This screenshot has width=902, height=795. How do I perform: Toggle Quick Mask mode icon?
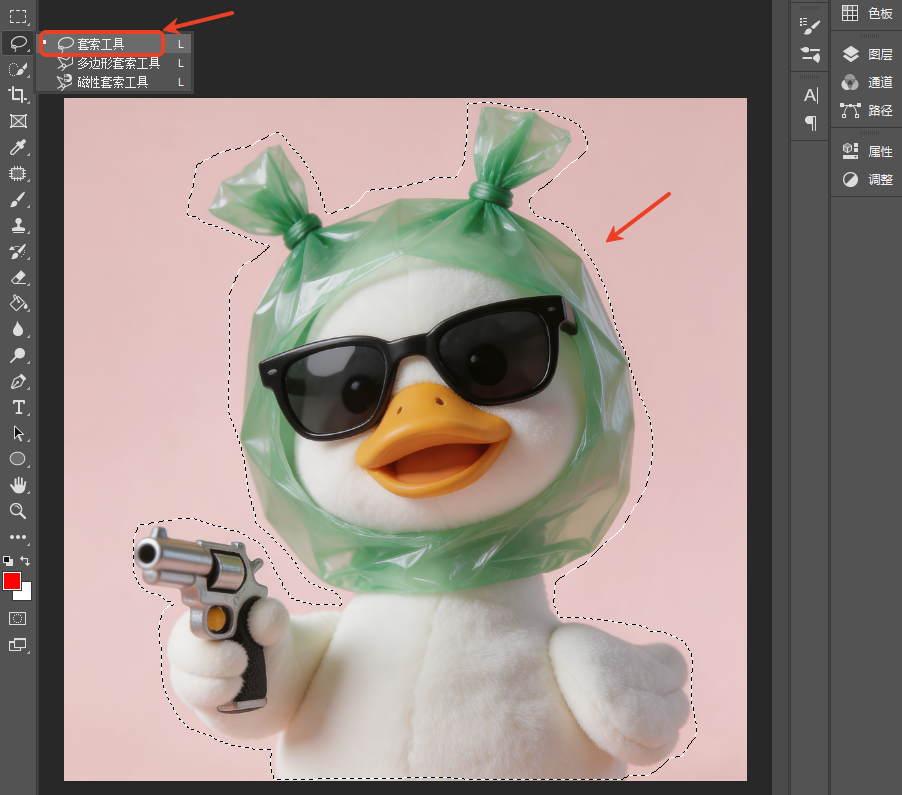tap(18, 618)
